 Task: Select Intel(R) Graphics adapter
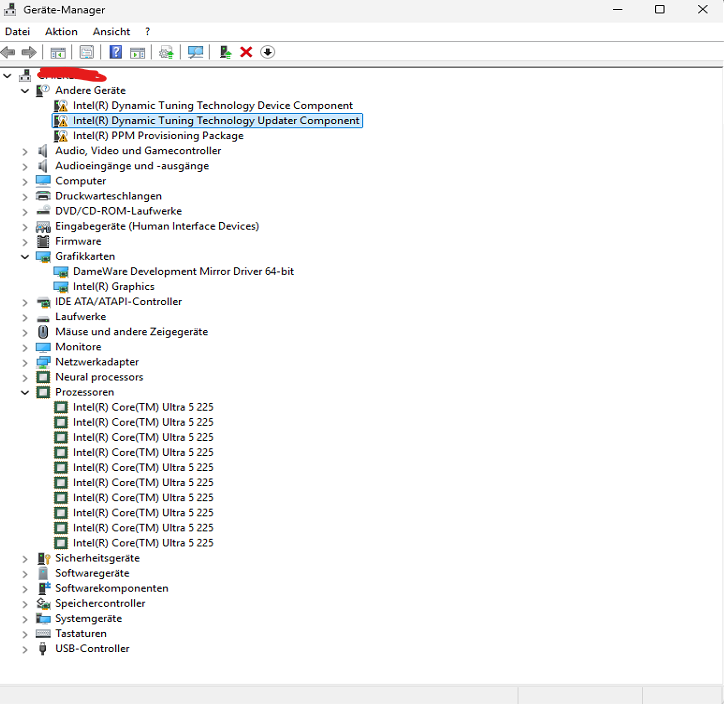[x=114, y=287]
